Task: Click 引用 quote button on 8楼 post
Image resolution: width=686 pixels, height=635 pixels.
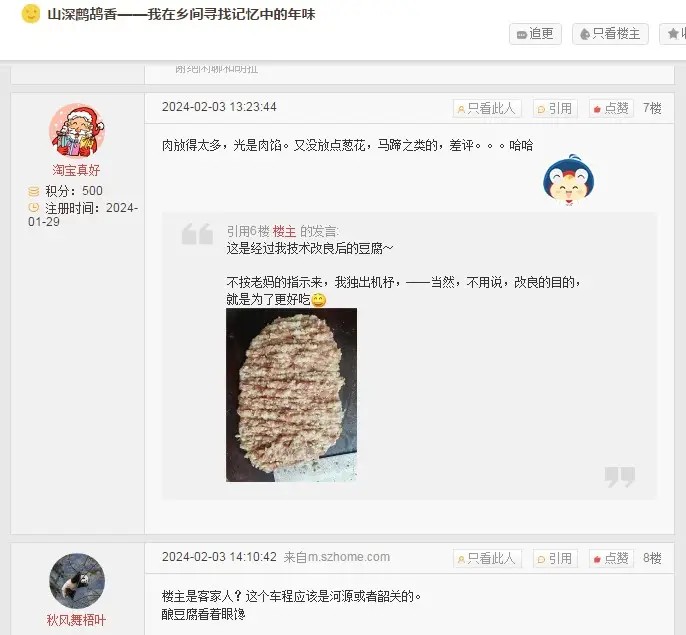Action: 555,558
